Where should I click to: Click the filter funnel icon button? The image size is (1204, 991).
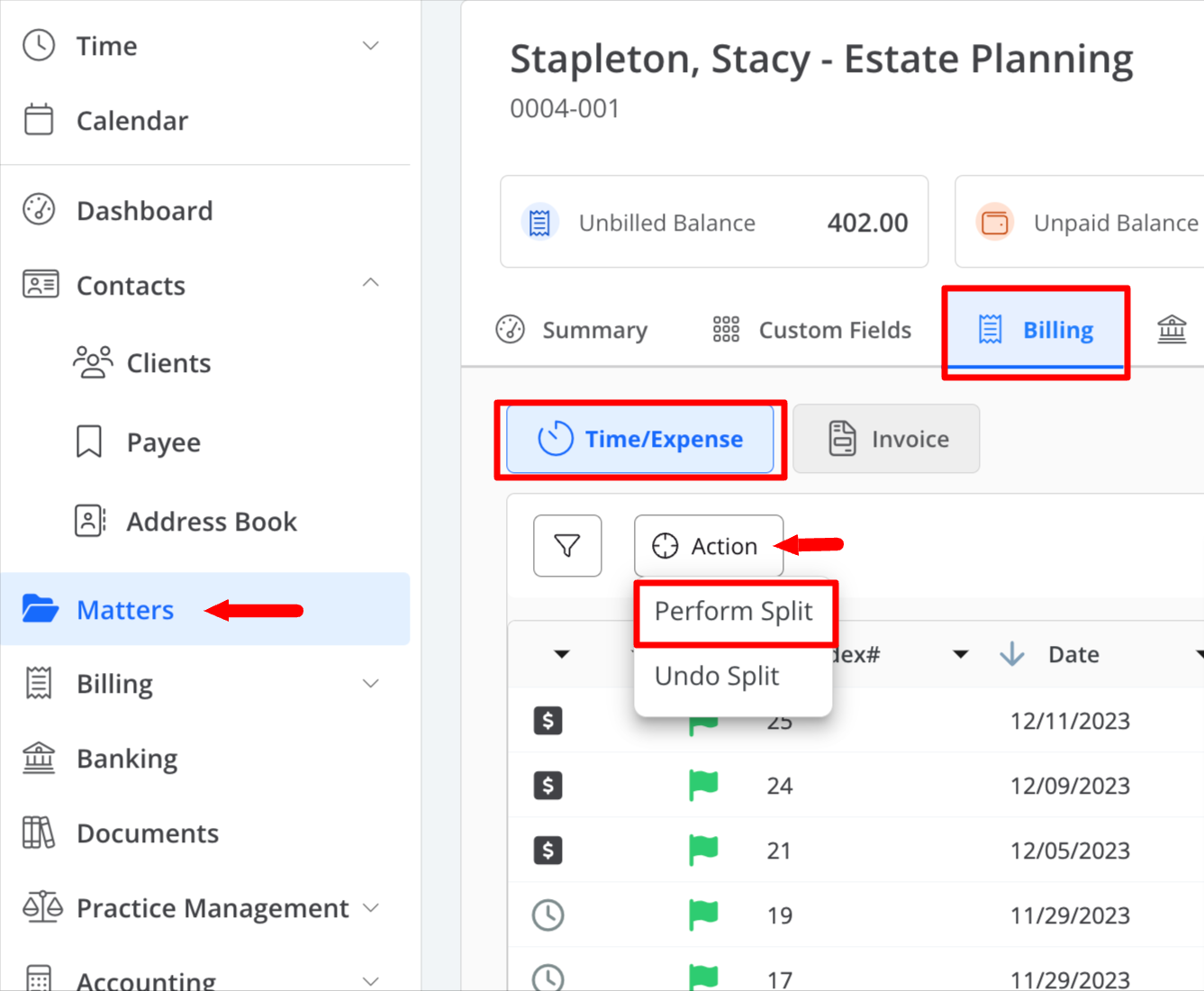pos(567,546)
